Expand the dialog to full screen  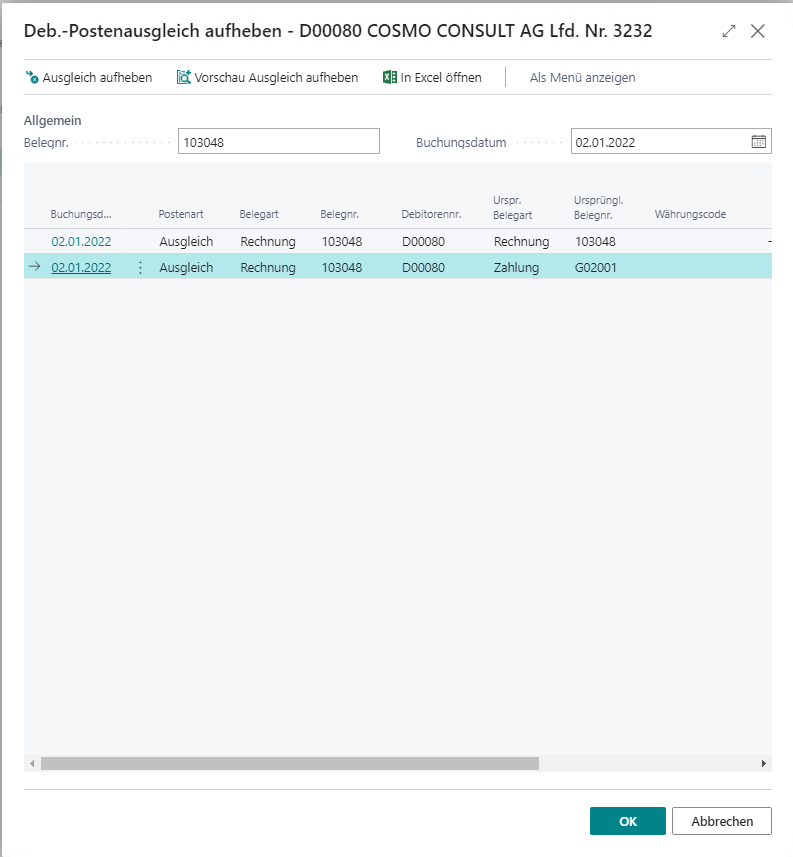(729, 31)
